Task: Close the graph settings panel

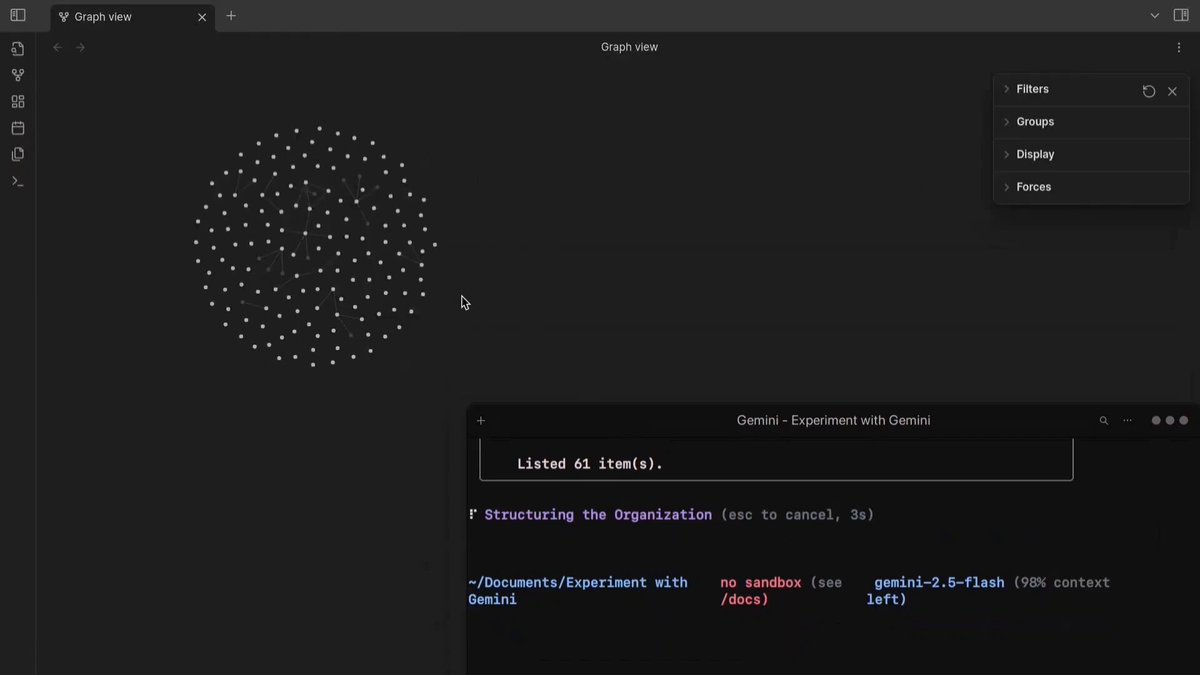Action: pos(1172,91)
